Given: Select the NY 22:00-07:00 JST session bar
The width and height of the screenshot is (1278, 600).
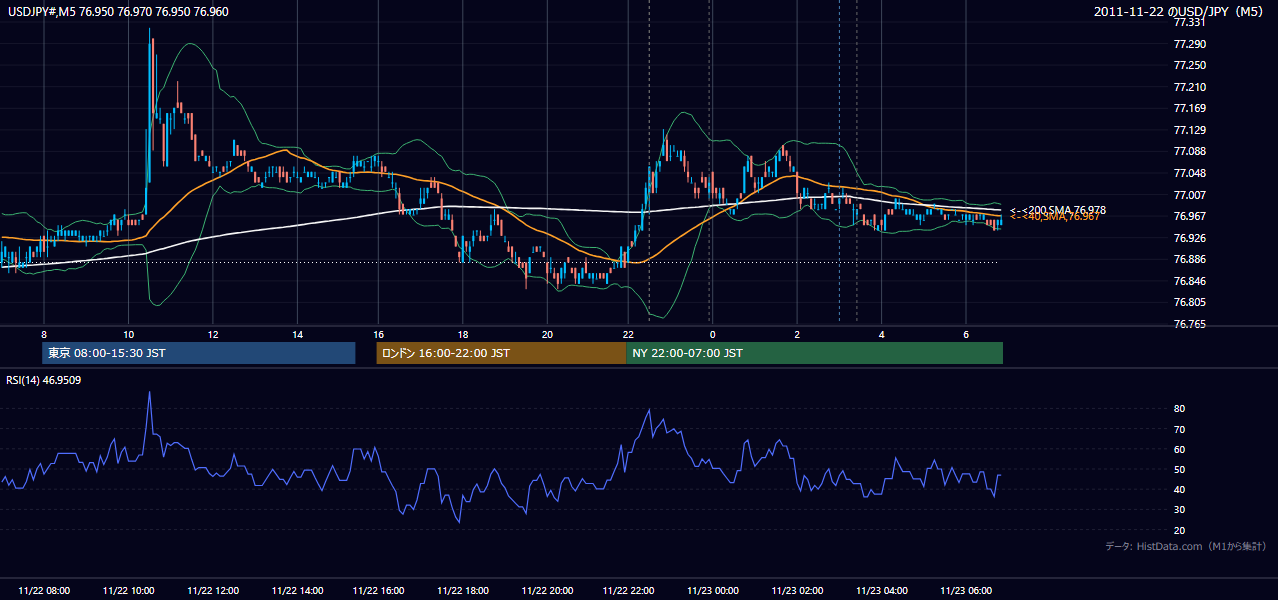Looking at the screenshot, I should (814, 353).
